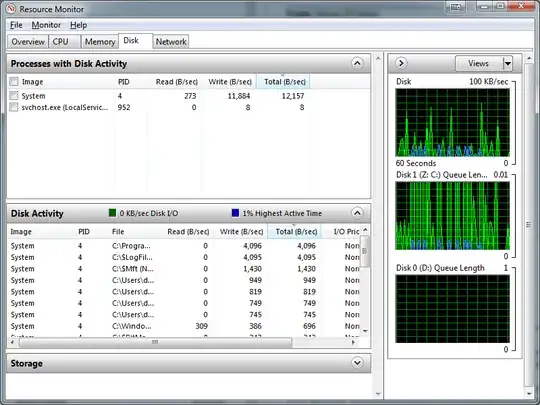Switch to the Network tab
This screenshot has height=405, width=540.
tap(171, 42)
